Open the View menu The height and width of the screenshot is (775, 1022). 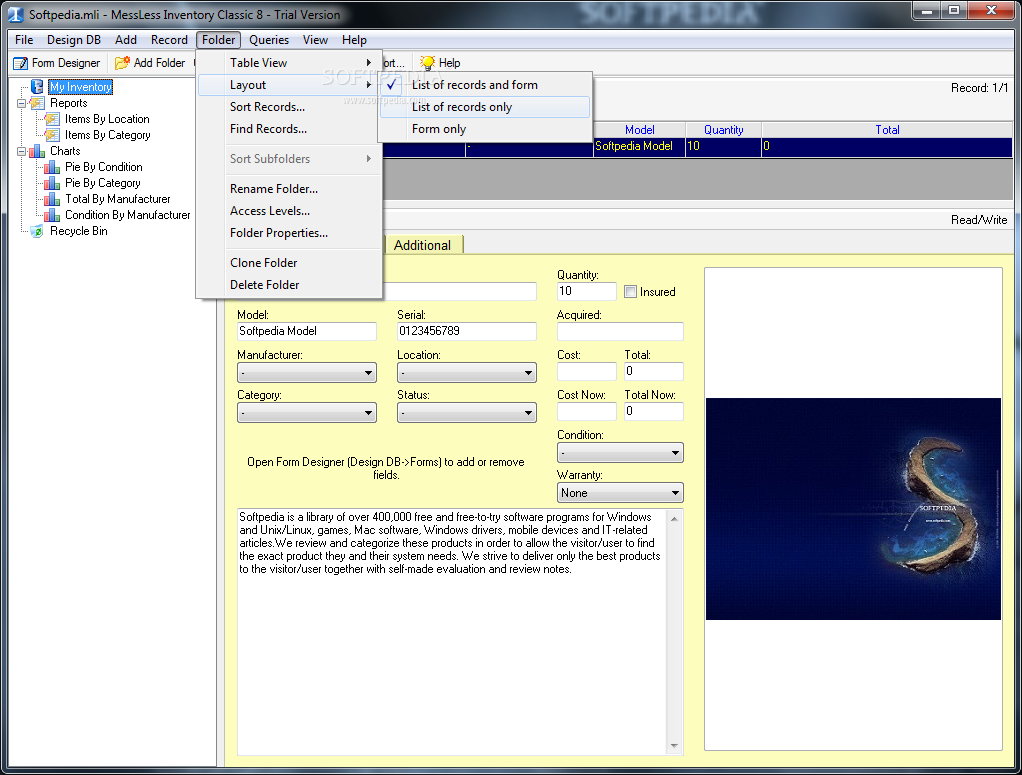click(x=315, y=40)
